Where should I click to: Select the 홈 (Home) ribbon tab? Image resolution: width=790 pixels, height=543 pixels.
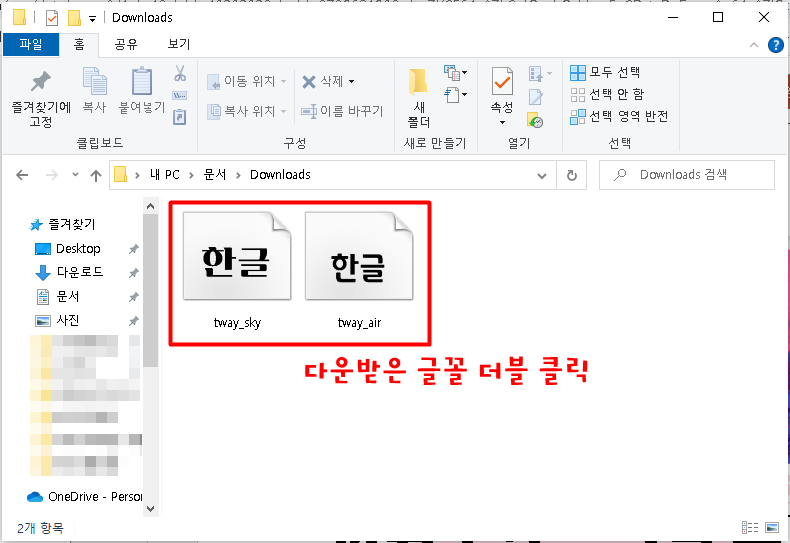tap(79, 45)
